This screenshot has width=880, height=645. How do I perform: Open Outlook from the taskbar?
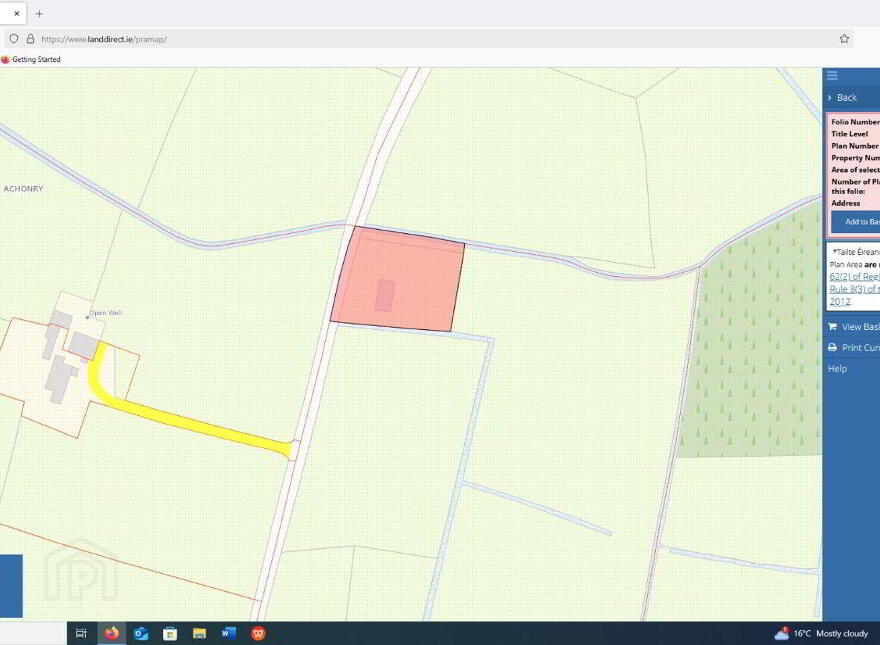click(141, 633)
